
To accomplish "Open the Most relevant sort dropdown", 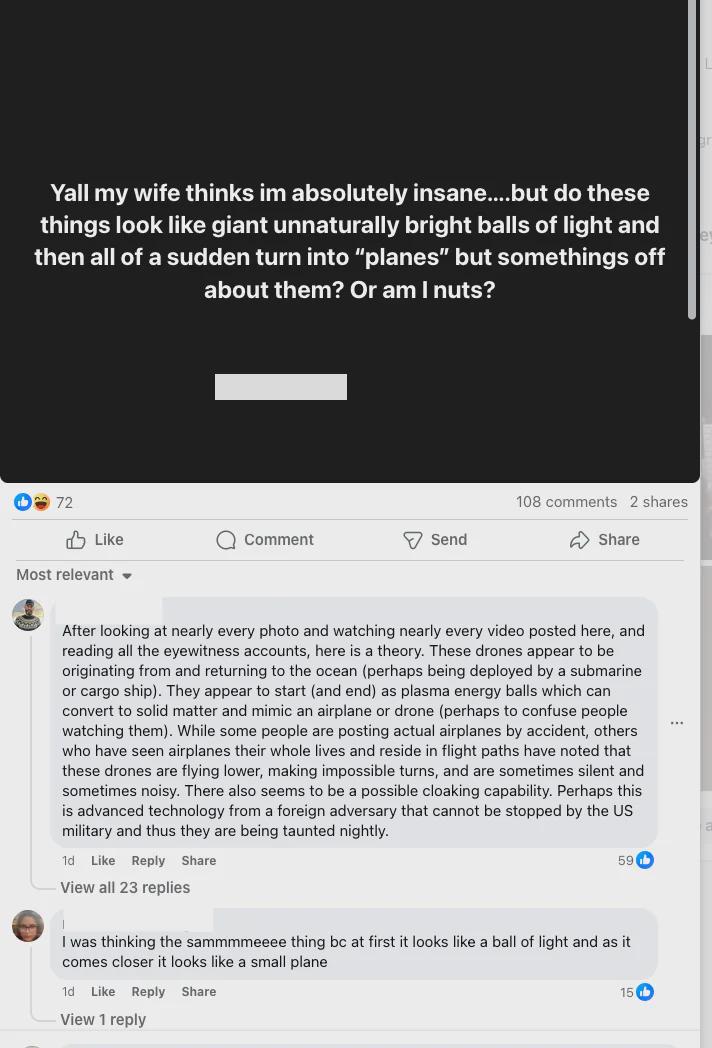I will (74, 575).
